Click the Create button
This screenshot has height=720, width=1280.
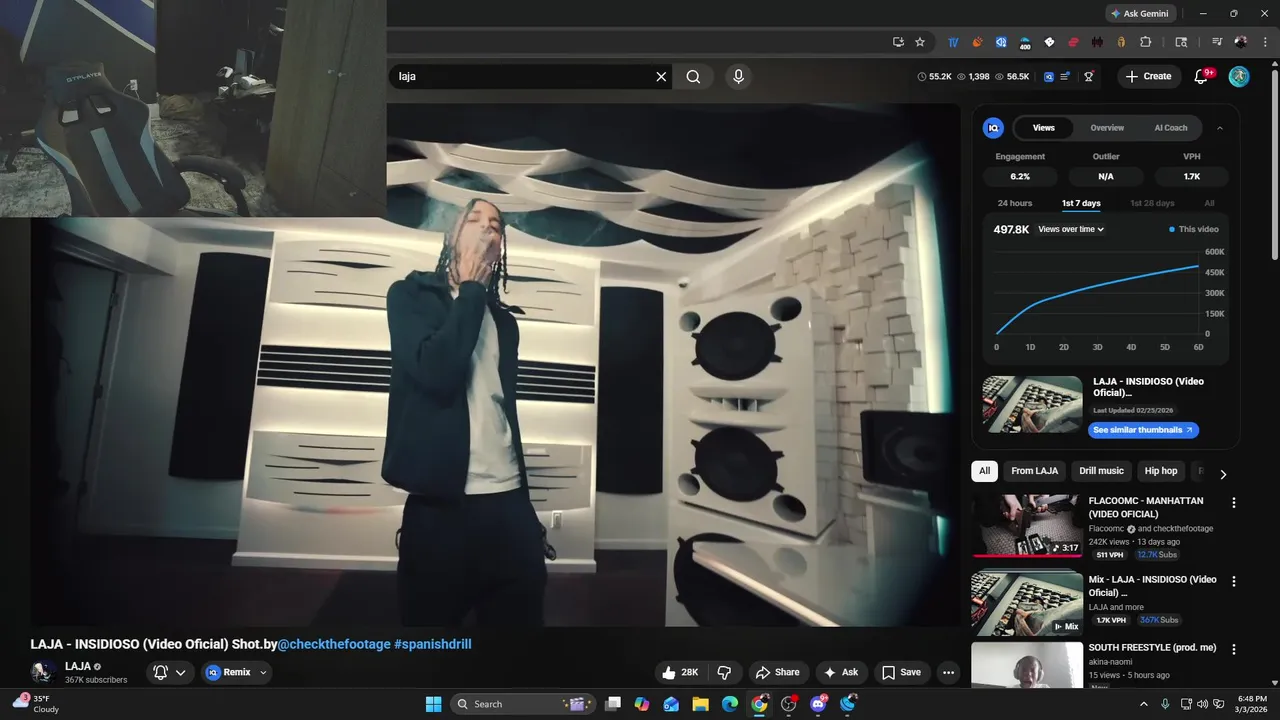click(1149, 76)
